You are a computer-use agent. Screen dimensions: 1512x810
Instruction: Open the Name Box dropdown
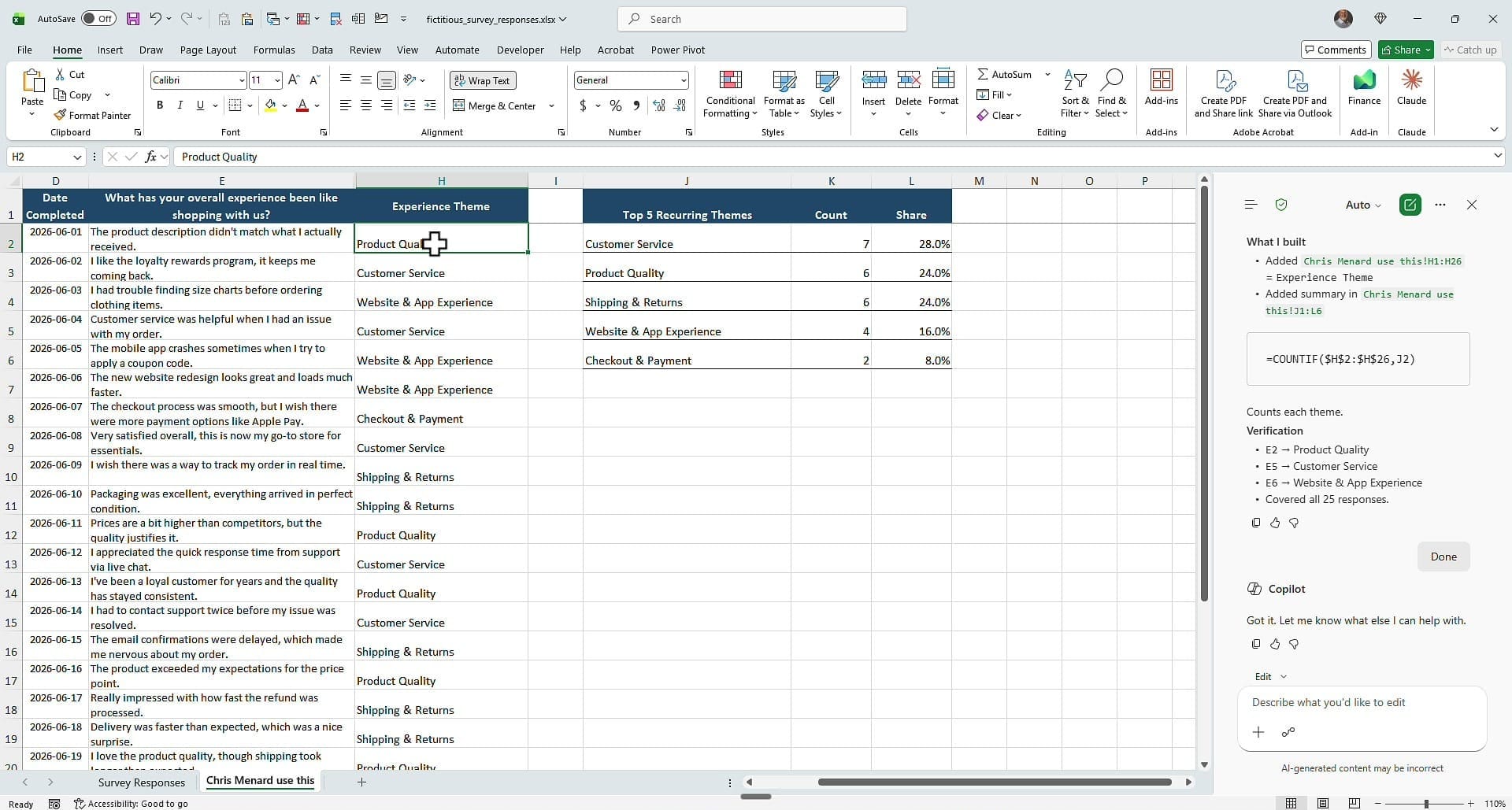76,157
